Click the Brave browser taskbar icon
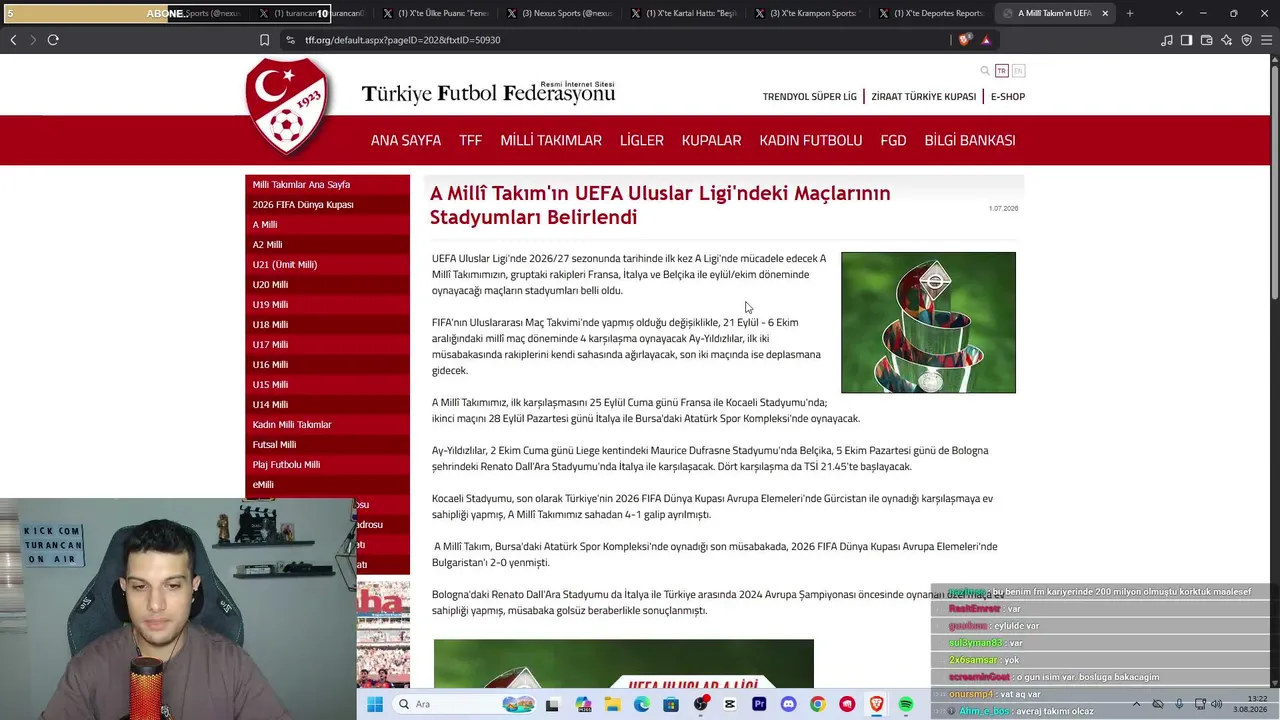 pyautogui.click(x=877, y=704)
